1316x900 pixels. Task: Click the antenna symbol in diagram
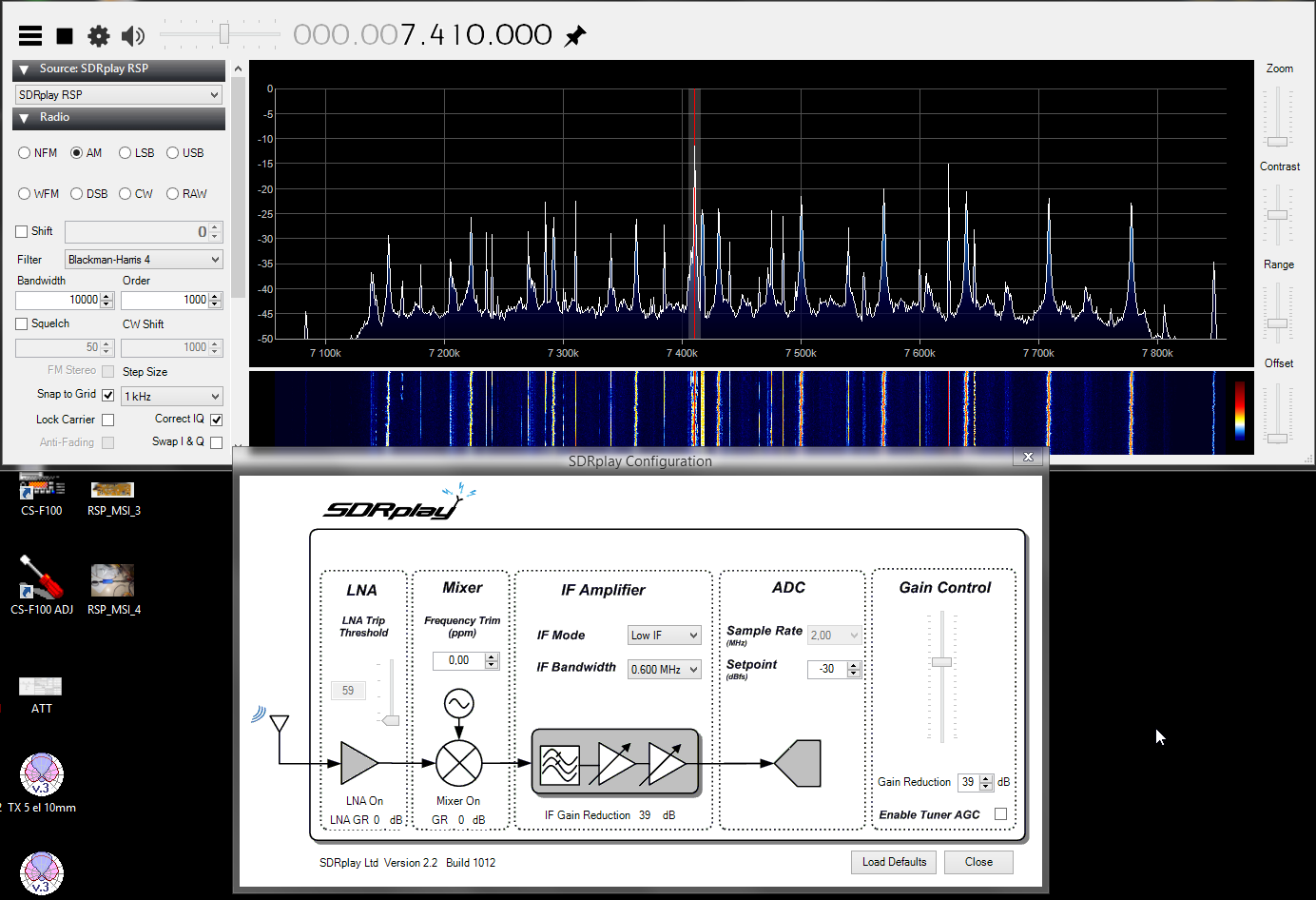coord(279,725)
